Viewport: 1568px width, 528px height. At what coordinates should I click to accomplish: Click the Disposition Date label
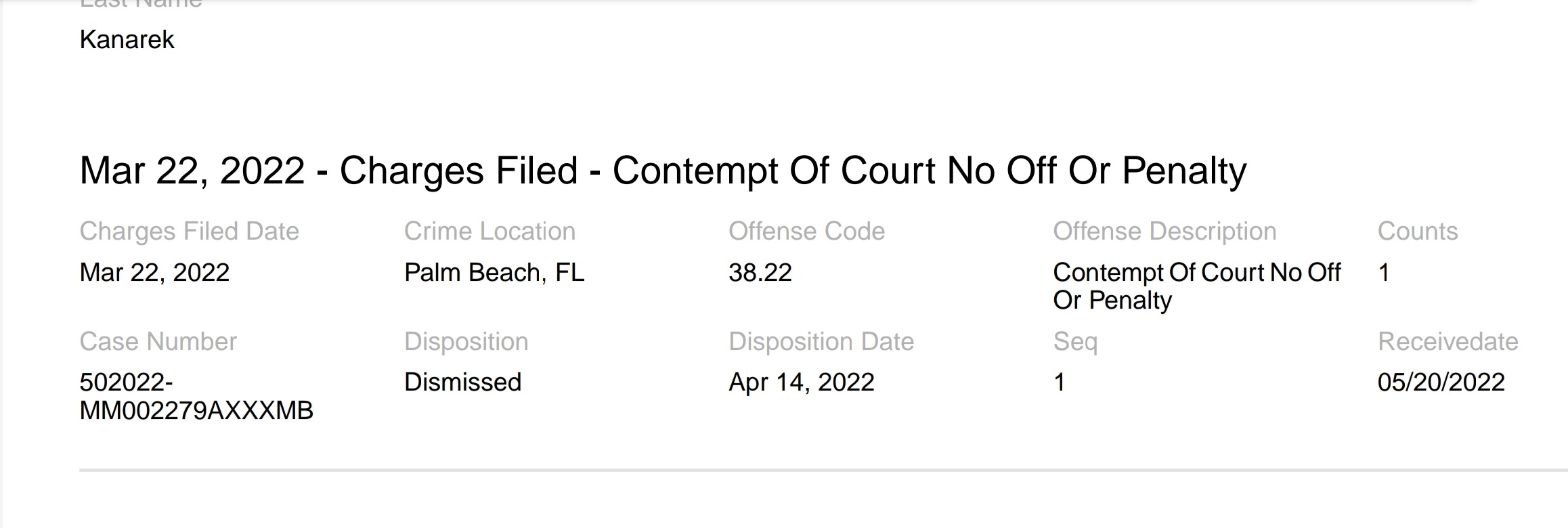(821, 342)
